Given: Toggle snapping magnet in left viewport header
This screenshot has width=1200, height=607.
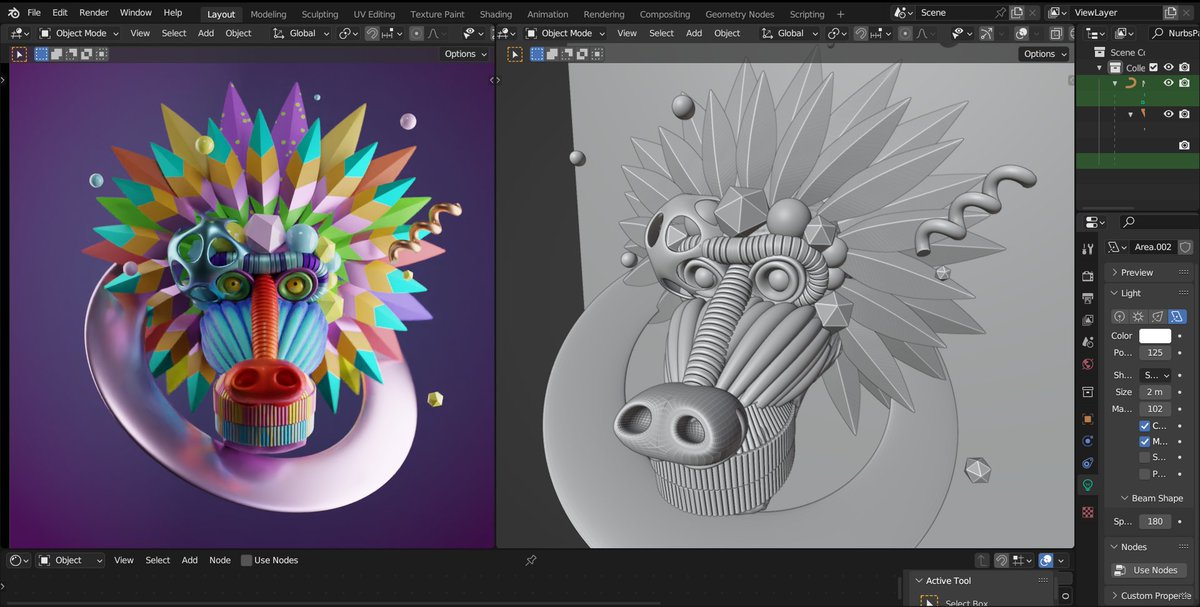Looking at the screenshot, I should tap(372, 33).
